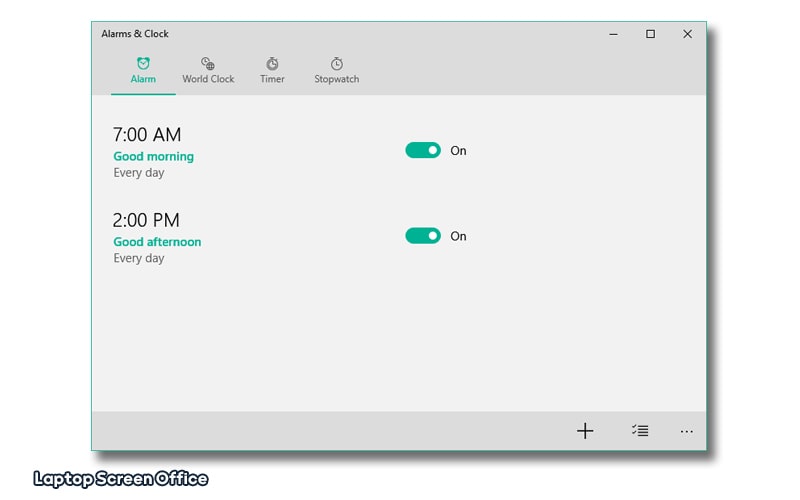Turn off the 7:00 AM alarm toggle
The image size is (800, 500).
(423, 150)
